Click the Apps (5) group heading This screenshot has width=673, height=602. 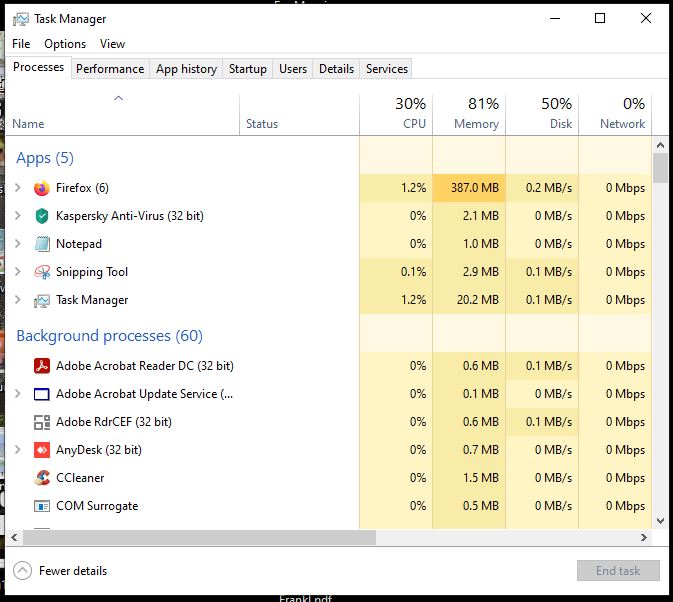pyautogui.click(x=45, y=158)
